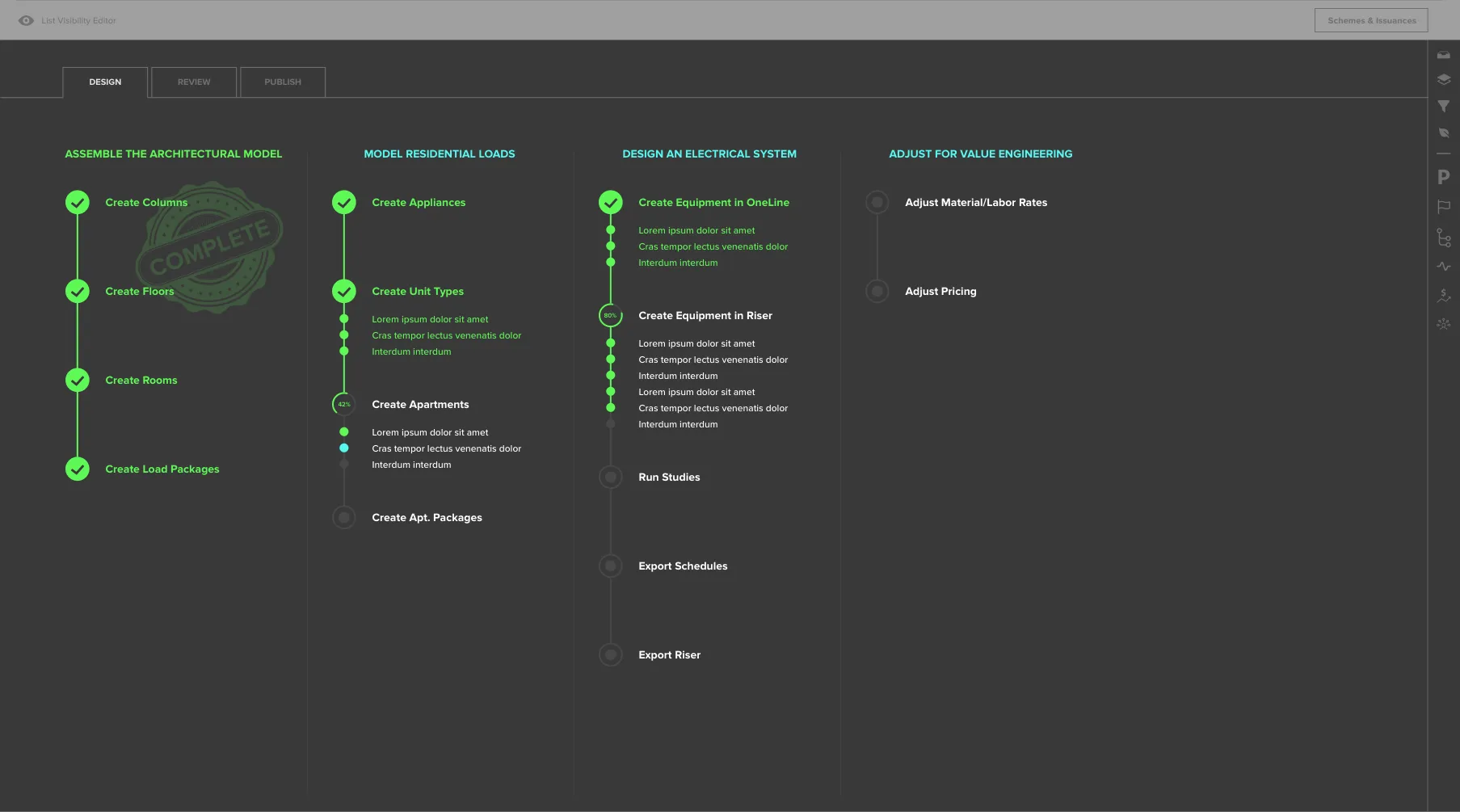Viewport: 1460px width, 812px height.
Task: Click the empty circle beside Adjust Pricing
Action: click(877, 291)
